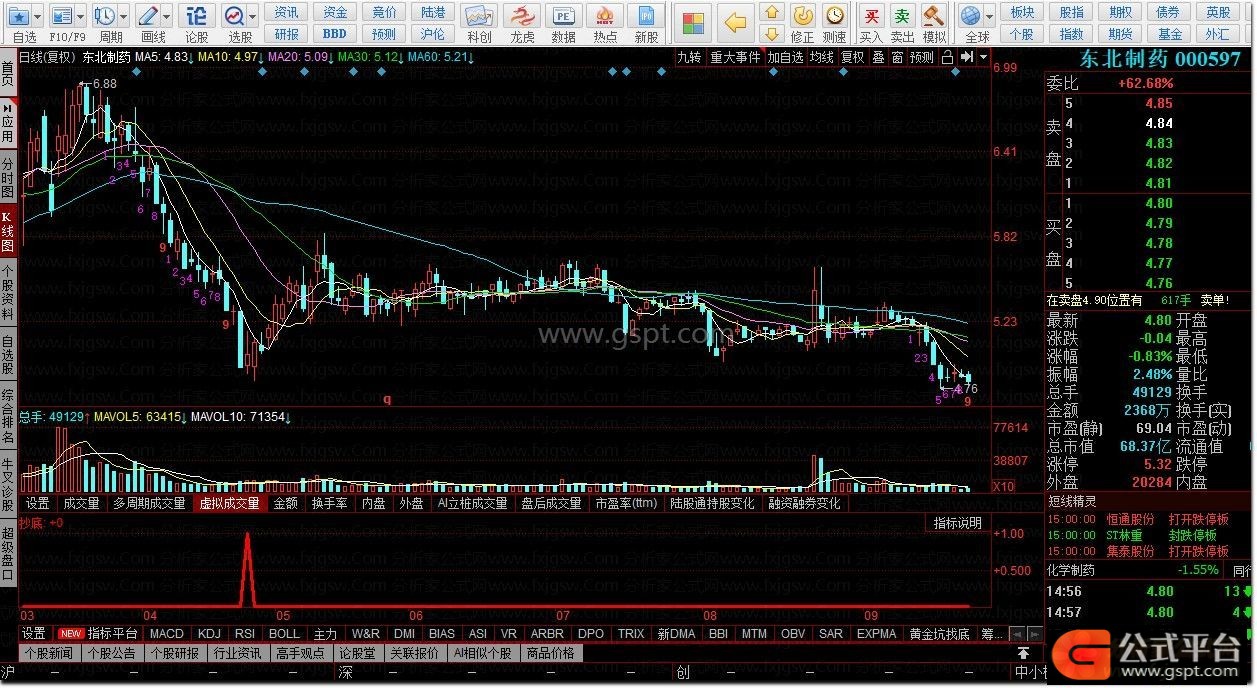Click the 修正 refresh icon
Viewport: 1257px width, 688px height.
click(x=802, y=16)
